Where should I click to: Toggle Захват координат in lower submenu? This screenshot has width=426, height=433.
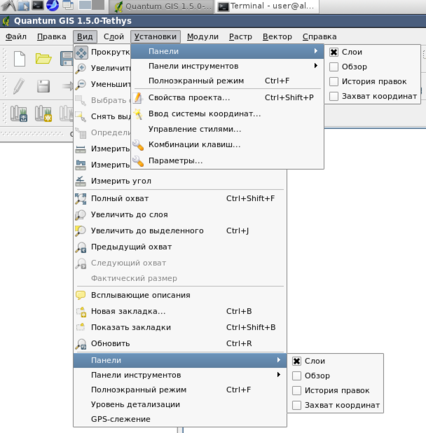click(x=297, y=405)
